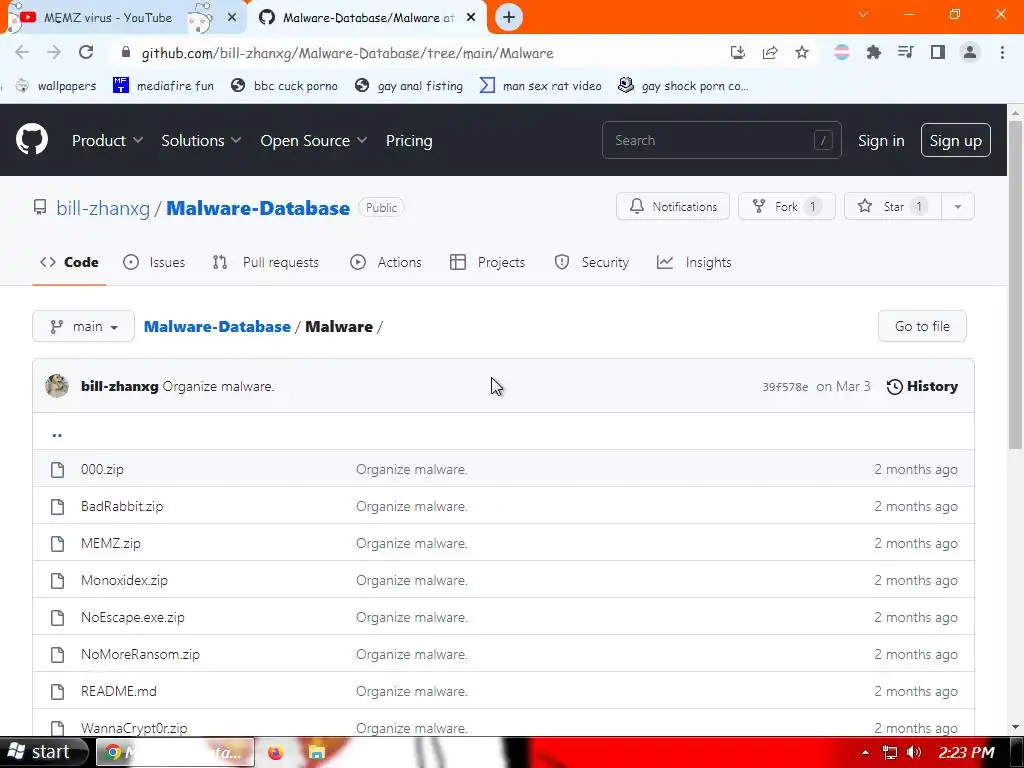
Task: Click the volume speaker icon in system tray
Action: pos(914,752)
